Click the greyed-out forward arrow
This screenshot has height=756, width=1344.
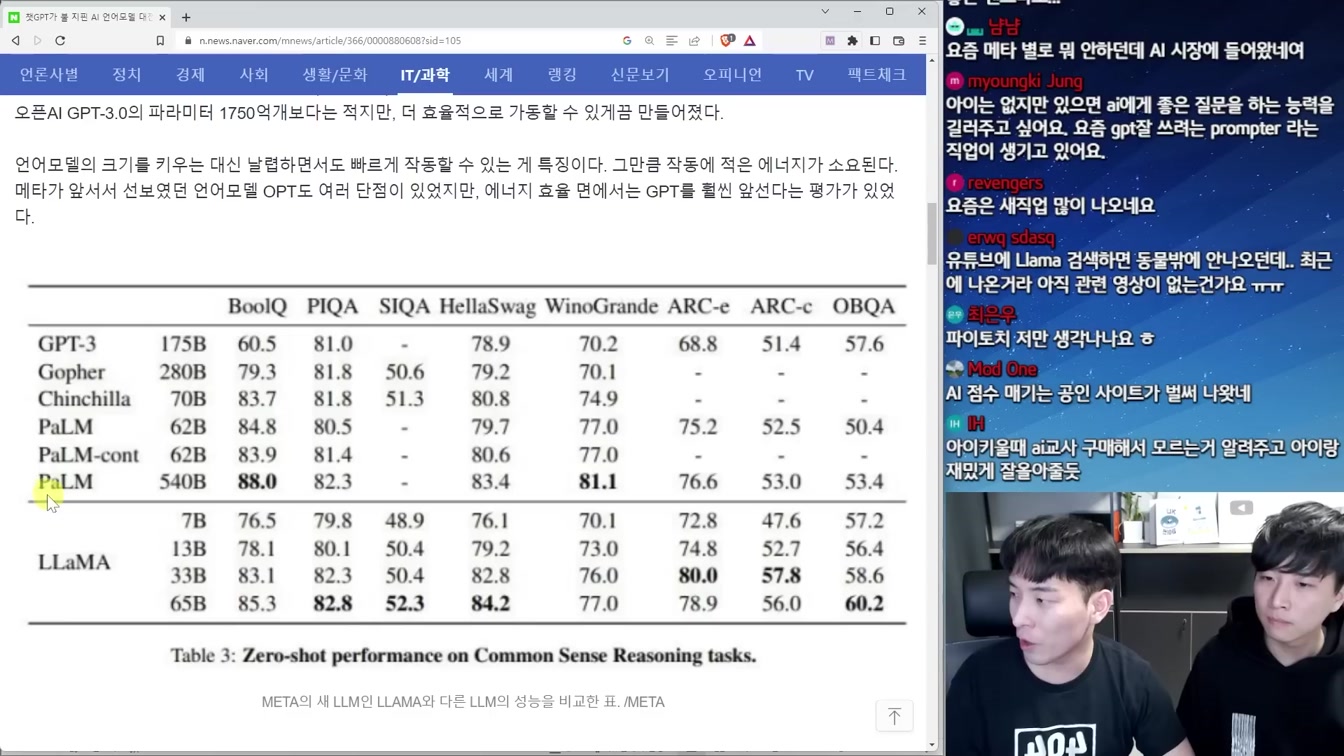[38, 41]
